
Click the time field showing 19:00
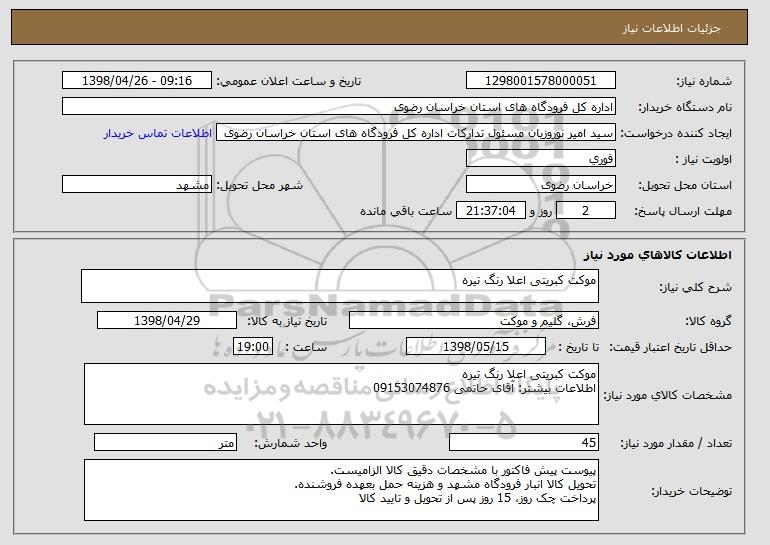point(253,347)
